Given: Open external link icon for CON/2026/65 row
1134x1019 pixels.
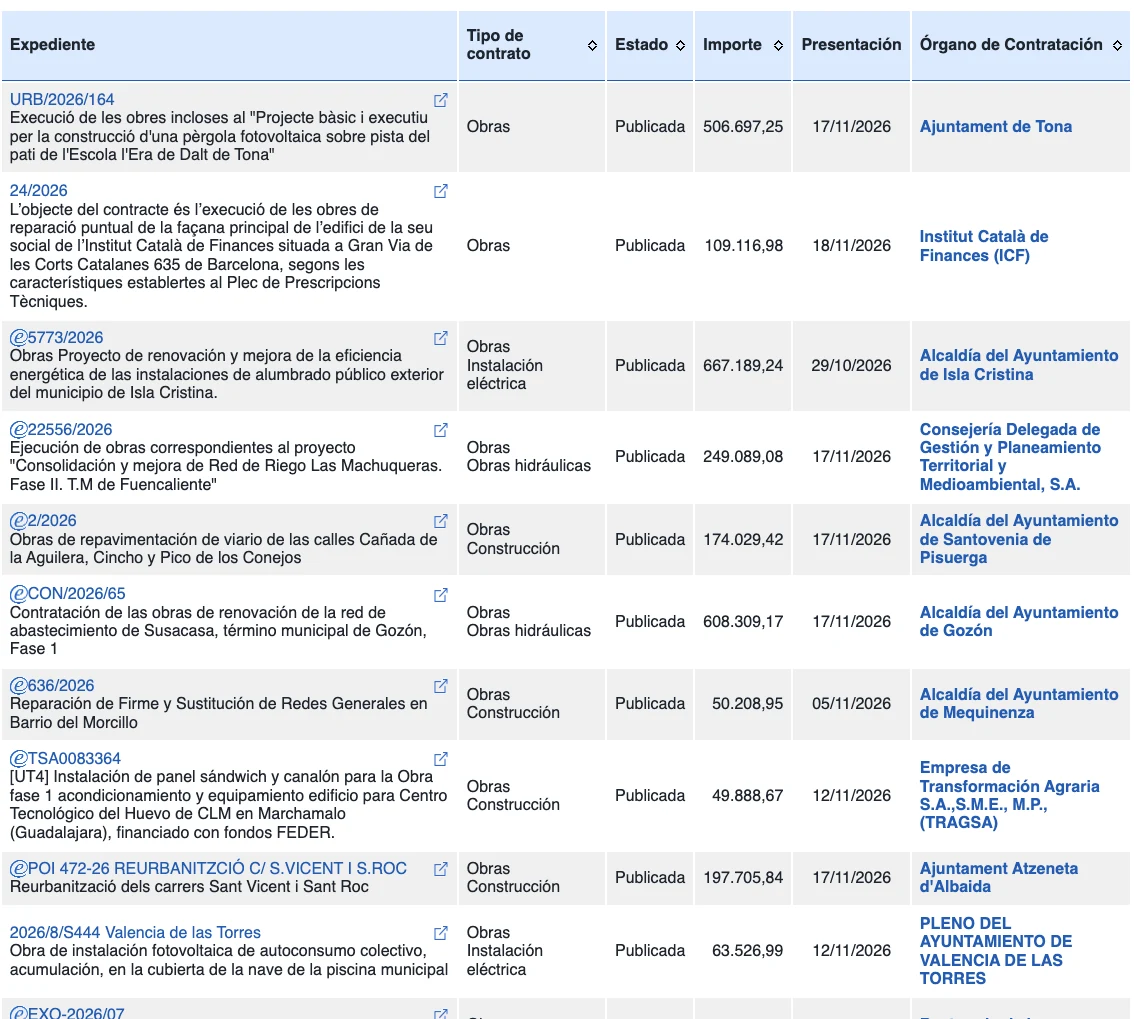Looking at the screenshot, I should 440,594.
